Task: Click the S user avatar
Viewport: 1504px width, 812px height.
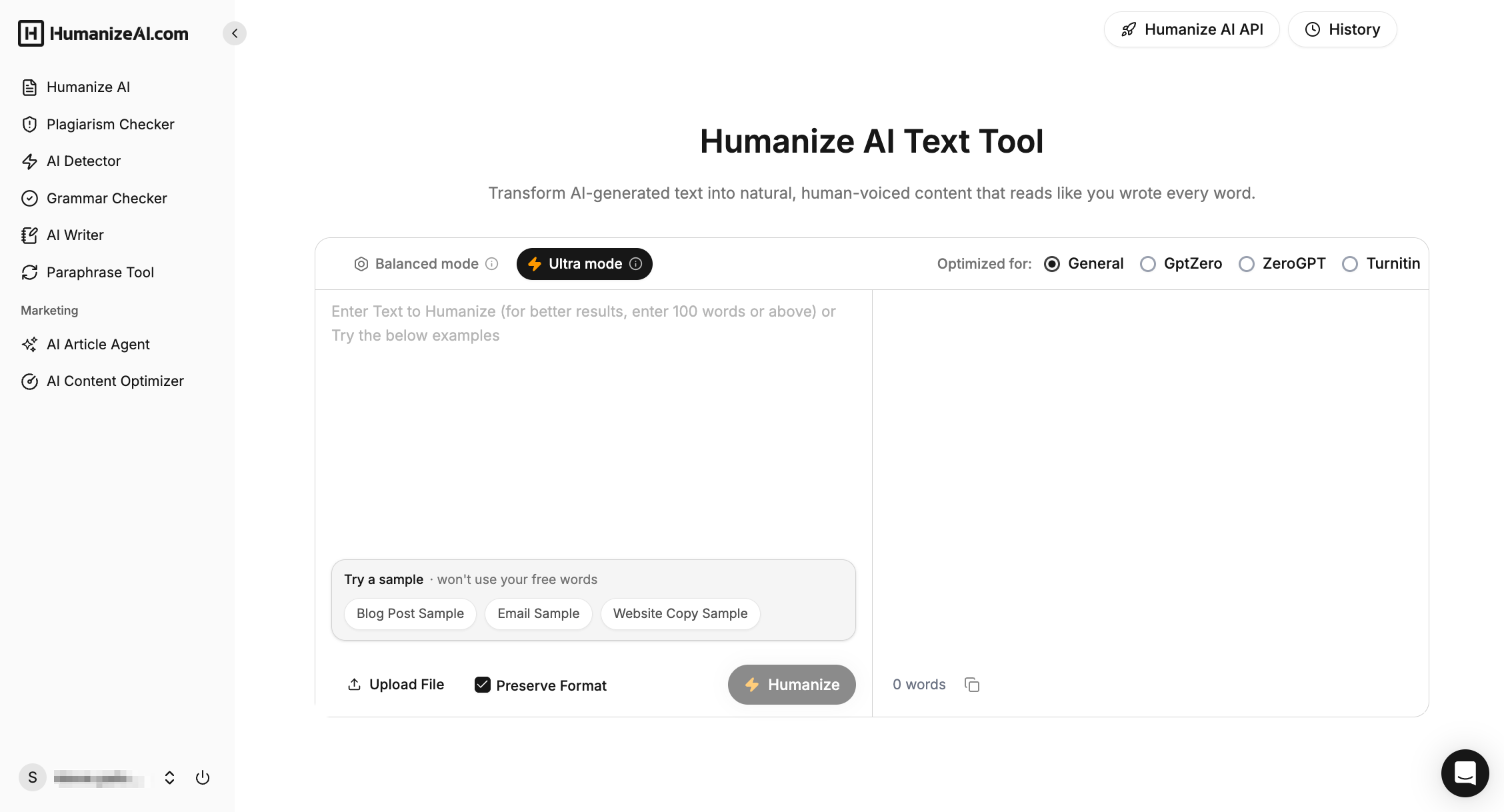Action: coord(33,778)
